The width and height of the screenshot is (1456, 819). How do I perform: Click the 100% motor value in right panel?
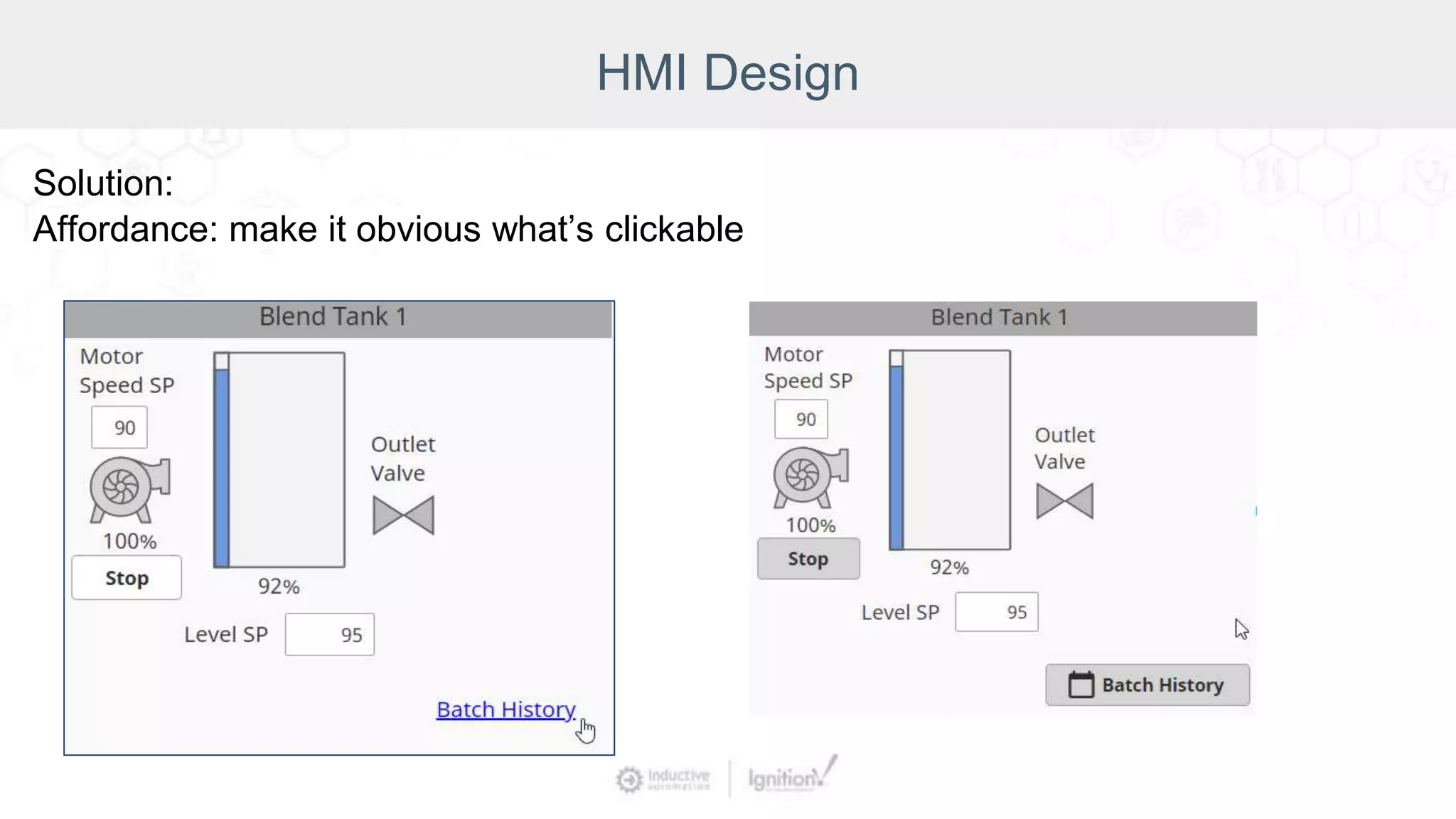click(x=810, y=525)
